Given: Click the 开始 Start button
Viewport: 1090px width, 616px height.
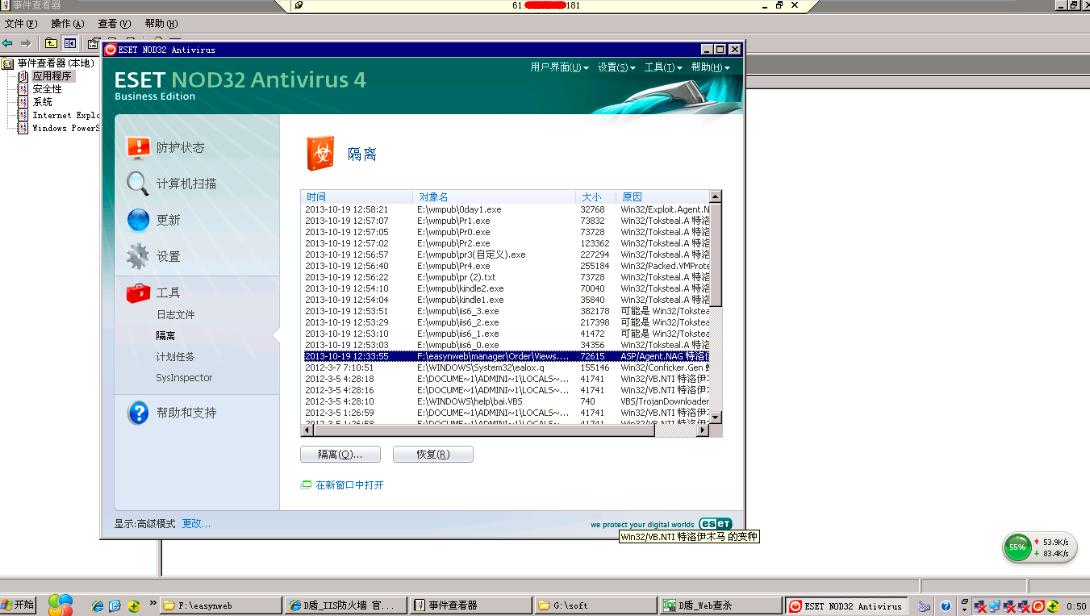Looking at the screenshot, I should pos(18,605).
